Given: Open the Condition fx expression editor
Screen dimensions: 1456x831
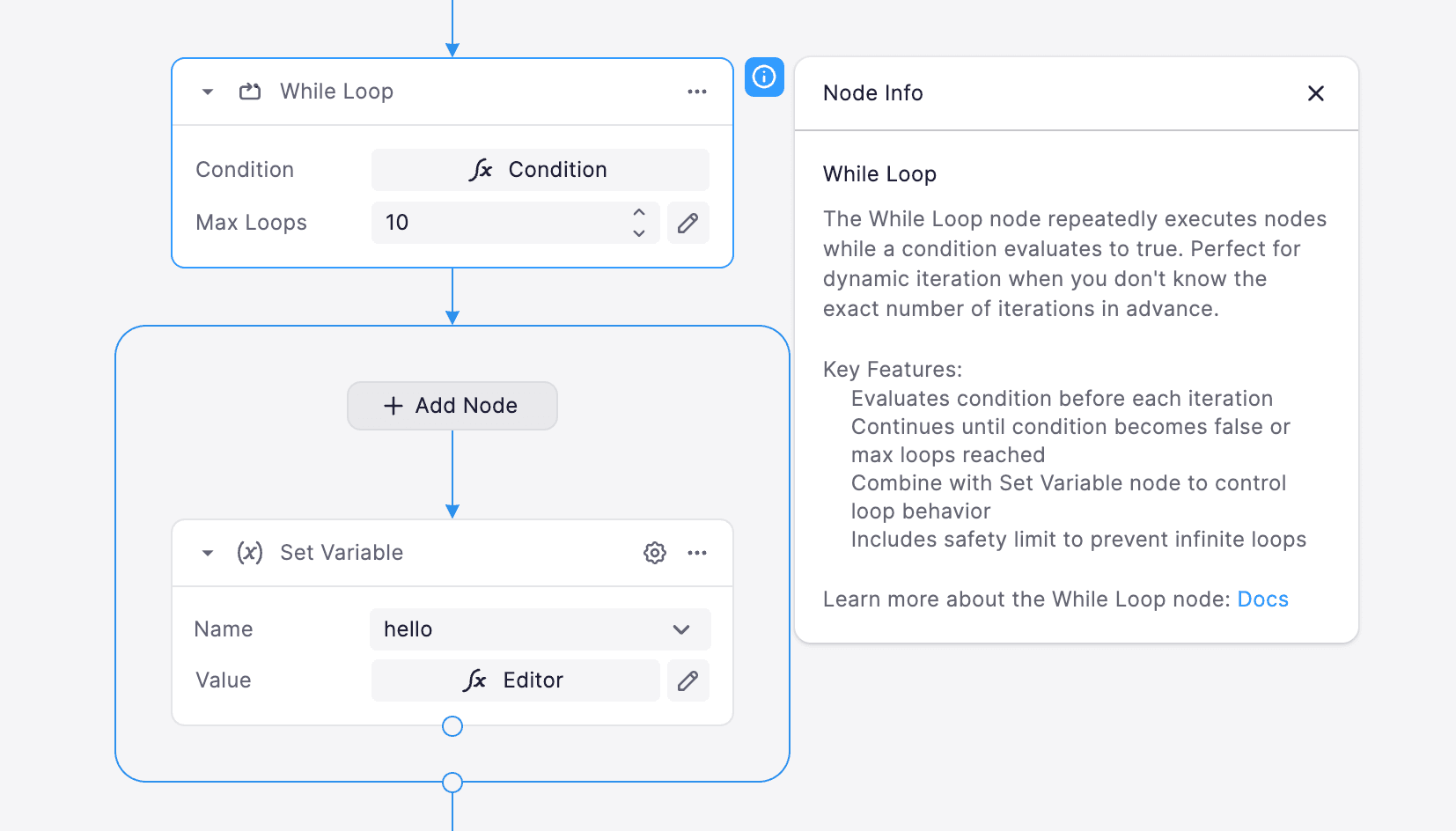Looking at the screenshot, I should [x=540, y=169].
